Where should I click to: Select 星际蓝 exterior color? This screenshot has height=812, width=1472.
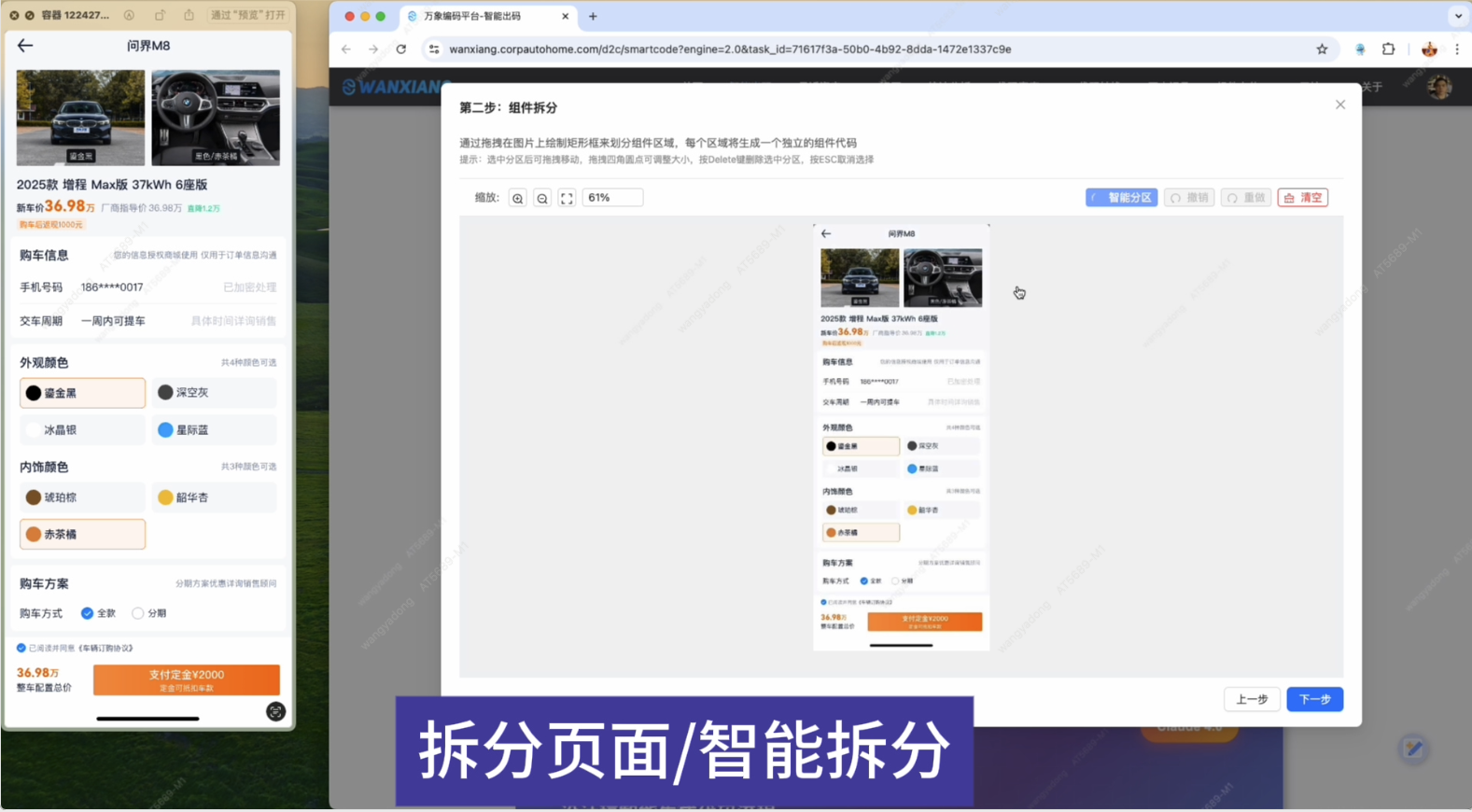tap(214, 430)
